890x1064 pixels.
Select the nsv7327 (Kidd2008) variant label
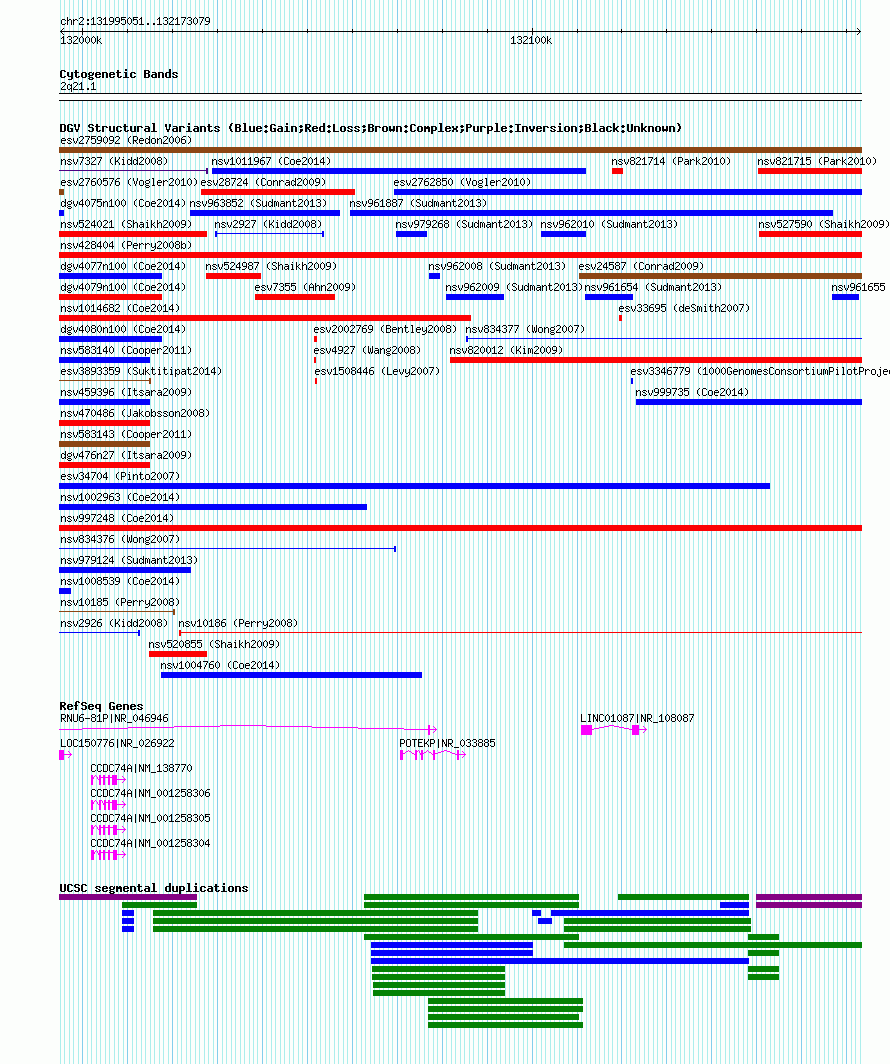click(114, 162)
